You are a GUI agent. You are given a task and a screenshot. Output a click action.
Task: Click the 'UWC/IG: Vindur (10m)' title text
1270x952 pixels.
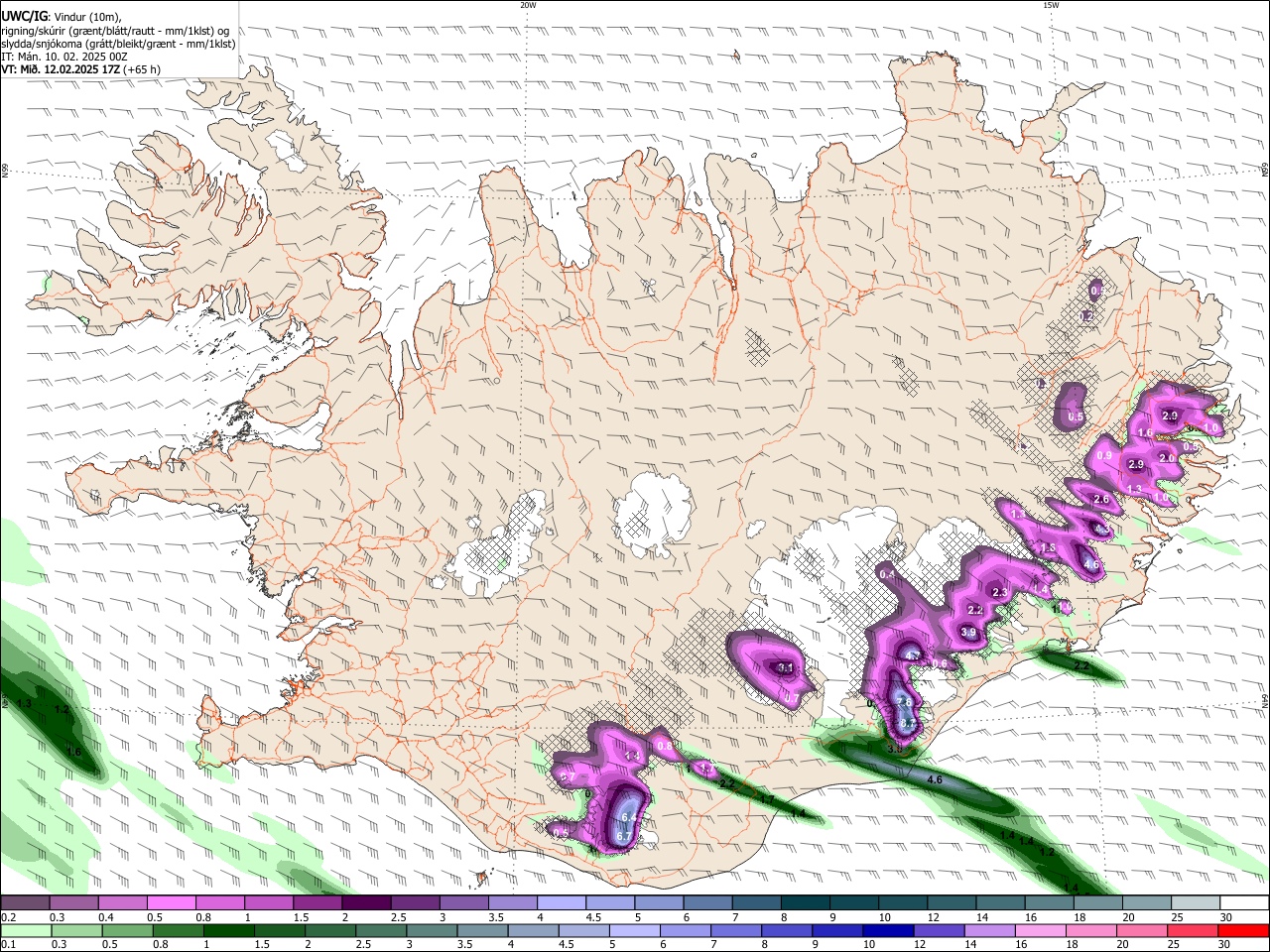[x=62, y=16]
